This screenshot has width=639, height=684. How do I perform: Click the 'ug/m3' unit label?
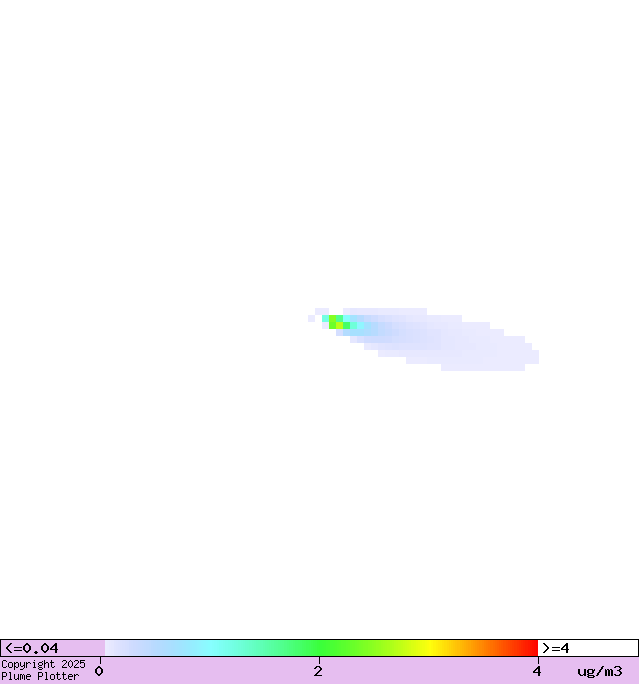pyautogui.click(x=600, y=671)
